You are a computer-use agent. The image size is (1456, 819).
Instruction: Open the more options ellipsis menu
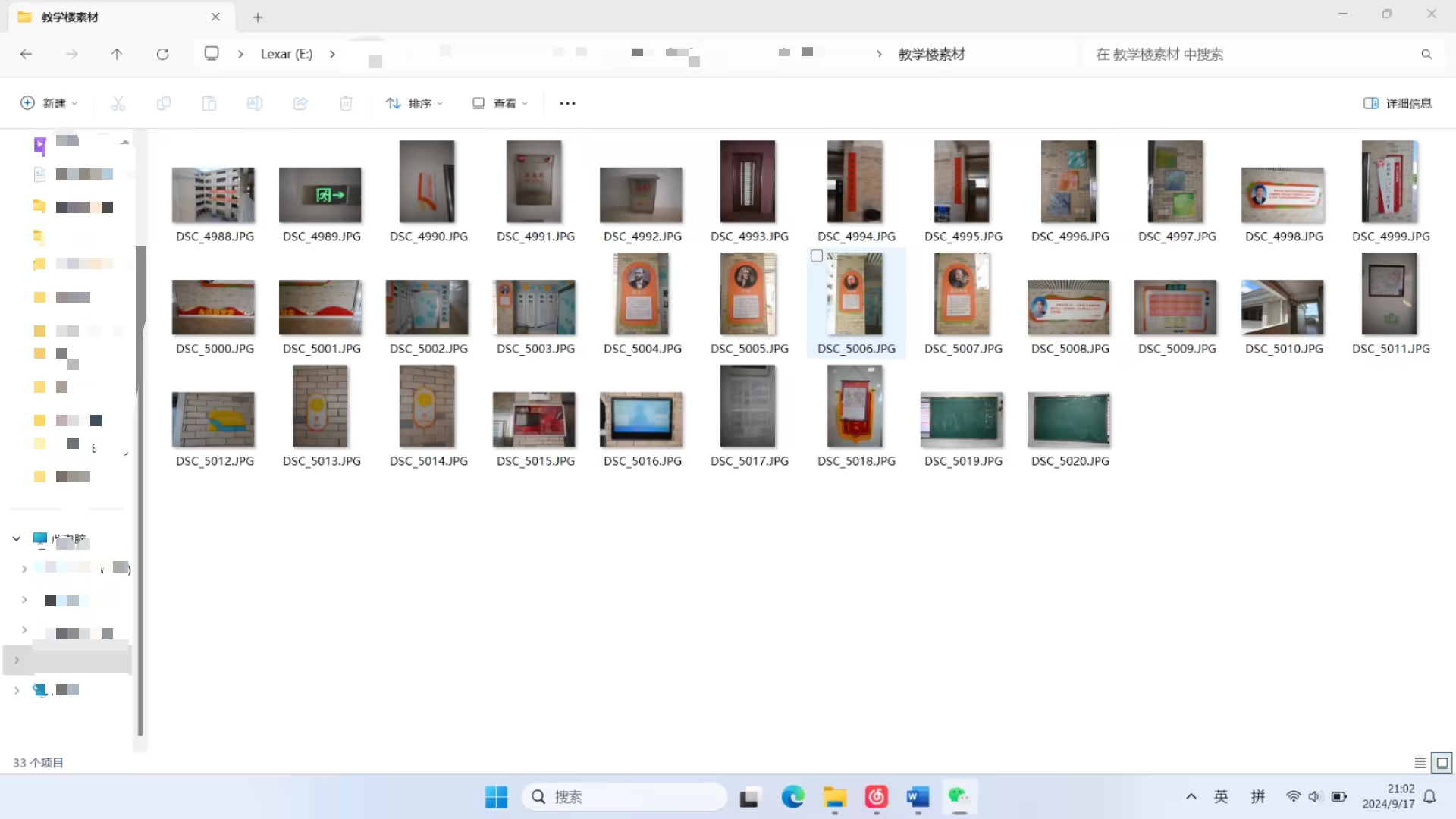tap(567, 103)
